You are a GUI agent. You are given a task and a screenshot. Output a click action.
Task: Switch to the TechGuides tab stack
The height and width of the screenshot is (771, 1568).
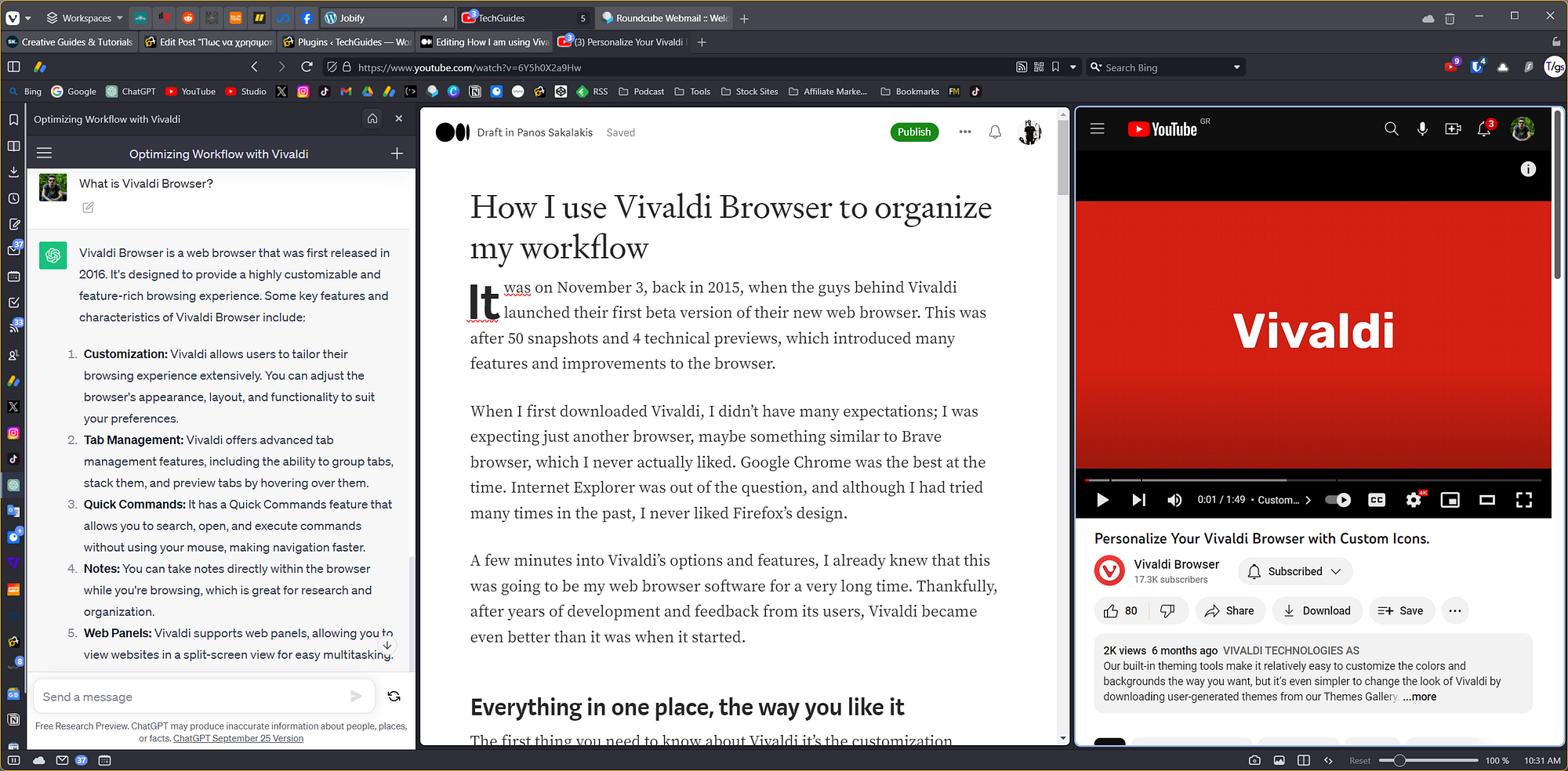pyautogui.click(x=524, y=18)
